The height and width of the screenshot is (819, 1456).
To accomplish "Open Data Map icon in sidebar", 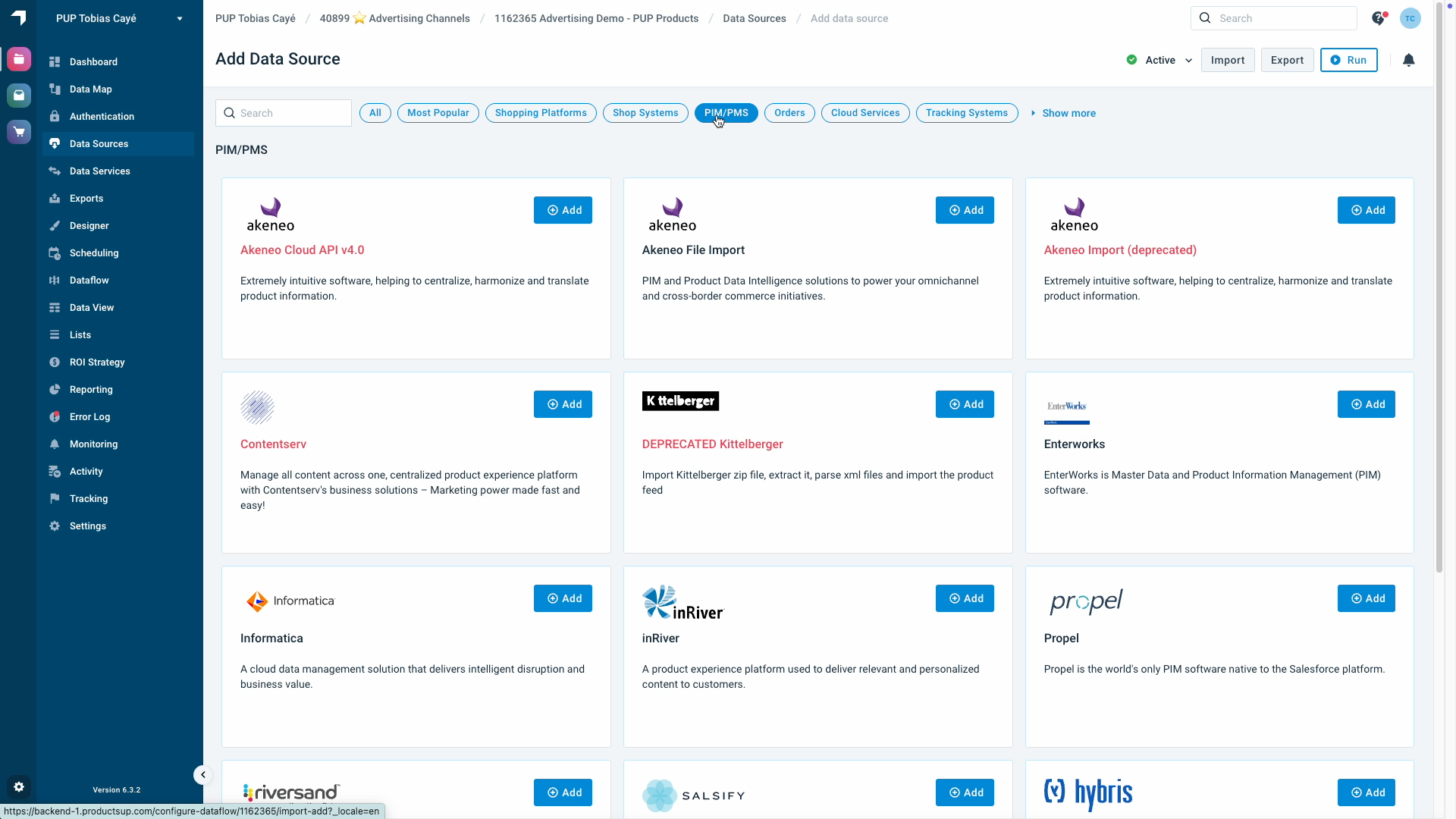I will pos(55,89).
